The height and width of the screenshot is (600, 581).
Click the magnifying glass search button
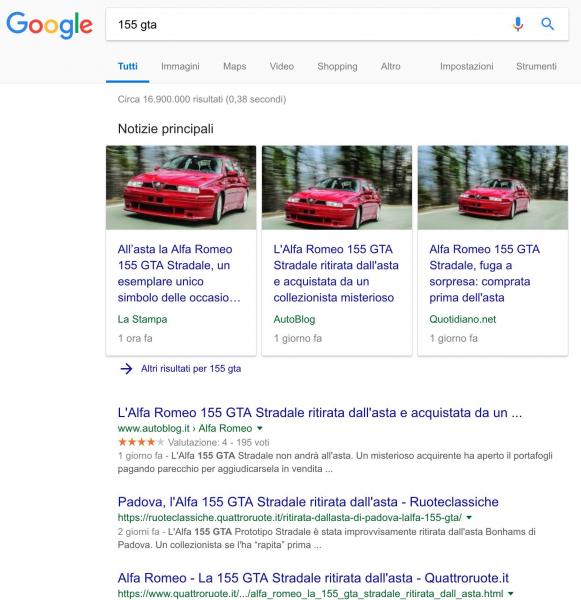point(547,24)
